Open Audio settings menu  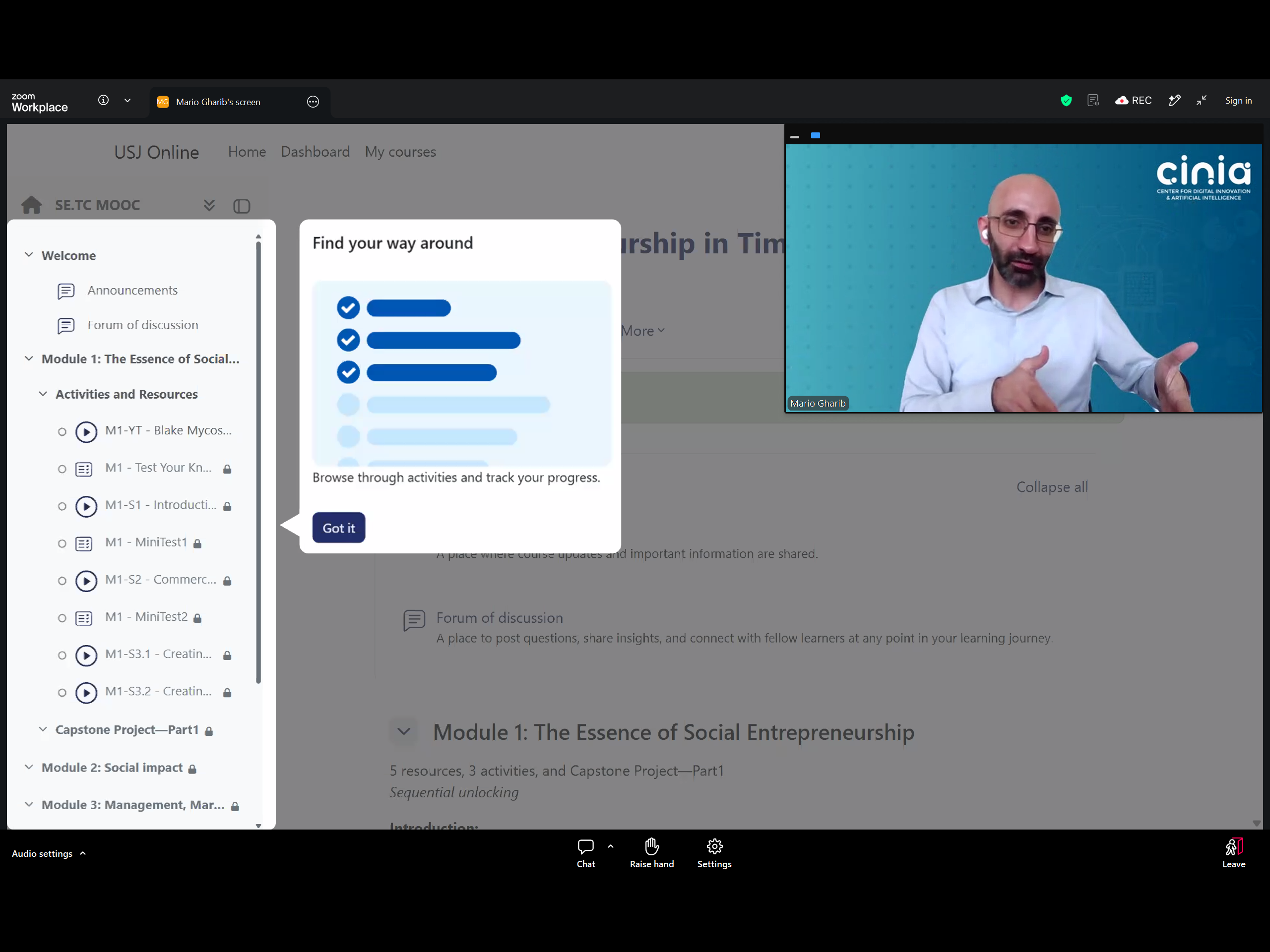tap(49, 853)
